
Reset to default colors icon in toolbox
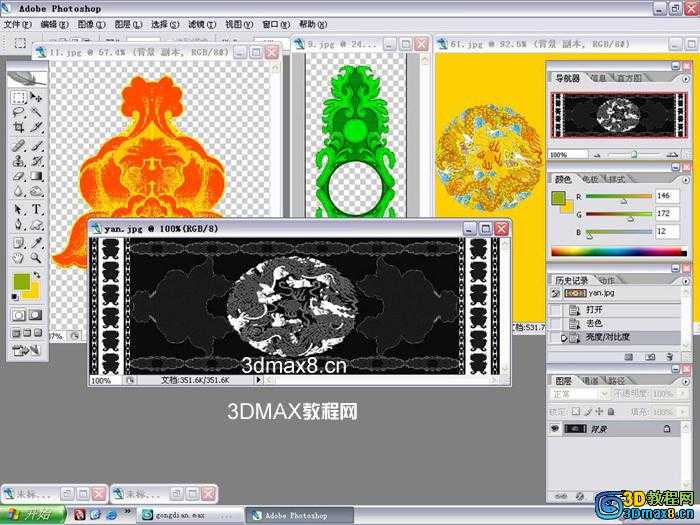(15, 296)
